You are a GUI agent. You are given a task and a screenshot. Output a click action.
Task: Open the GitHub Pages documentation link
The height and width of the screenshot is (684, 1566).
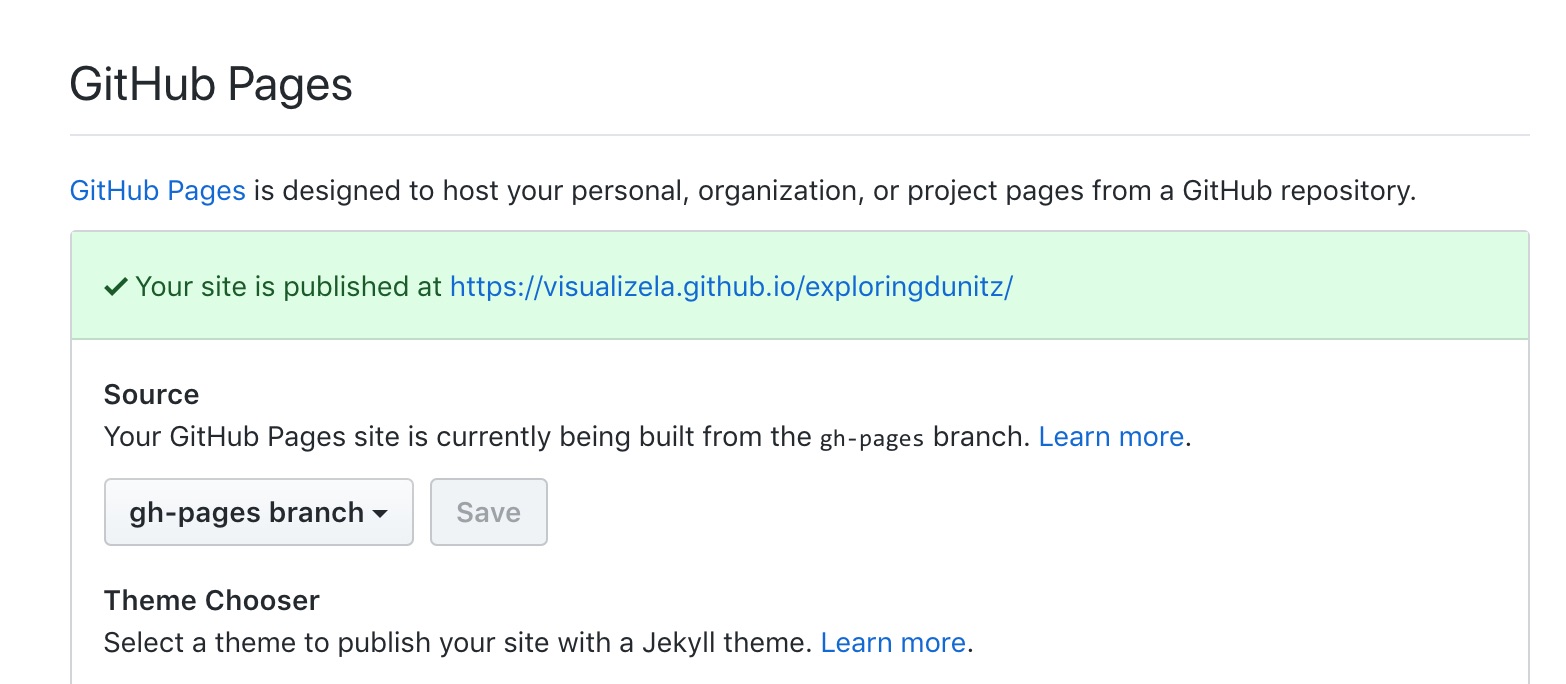pos(157,190)
